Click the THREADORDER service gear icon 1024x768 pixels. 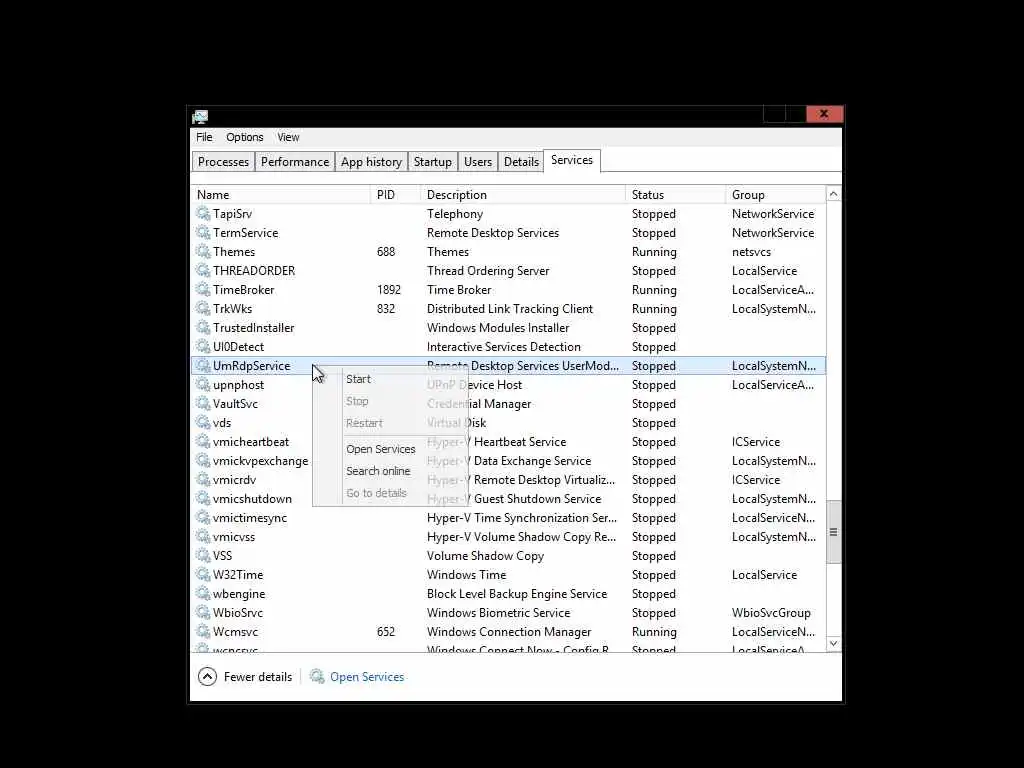click(x=203, y=270)
